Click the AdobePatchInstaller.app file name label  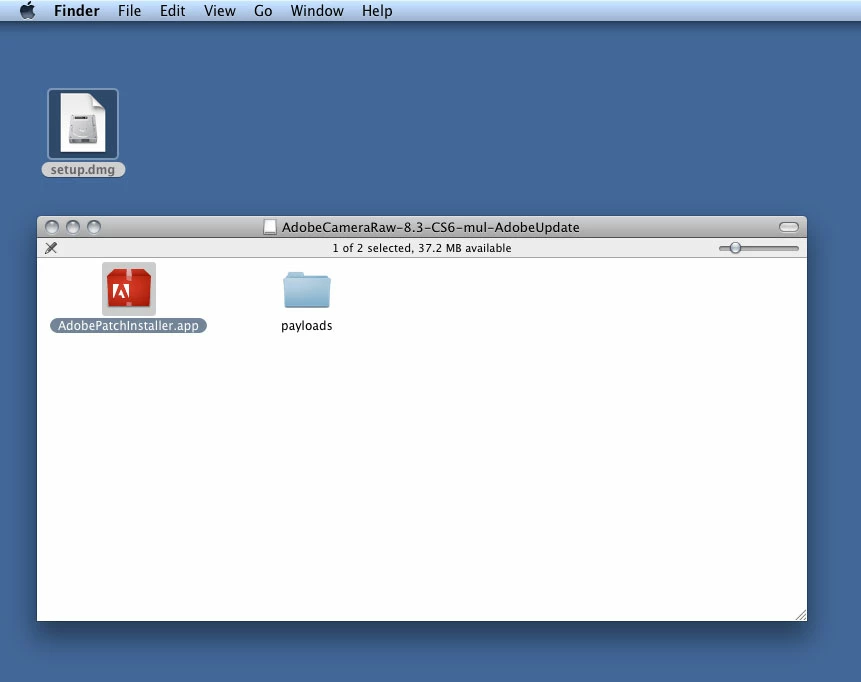pos(128,326)
